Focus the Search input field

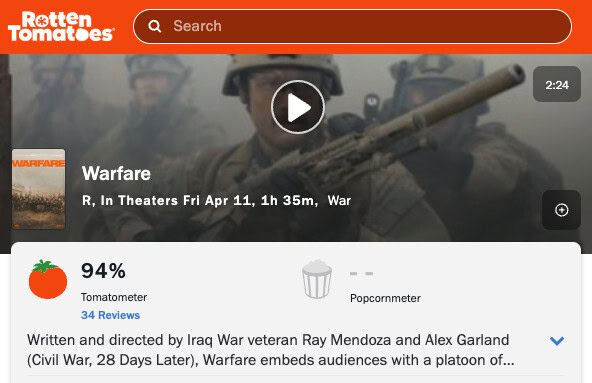tap(352, 26)
